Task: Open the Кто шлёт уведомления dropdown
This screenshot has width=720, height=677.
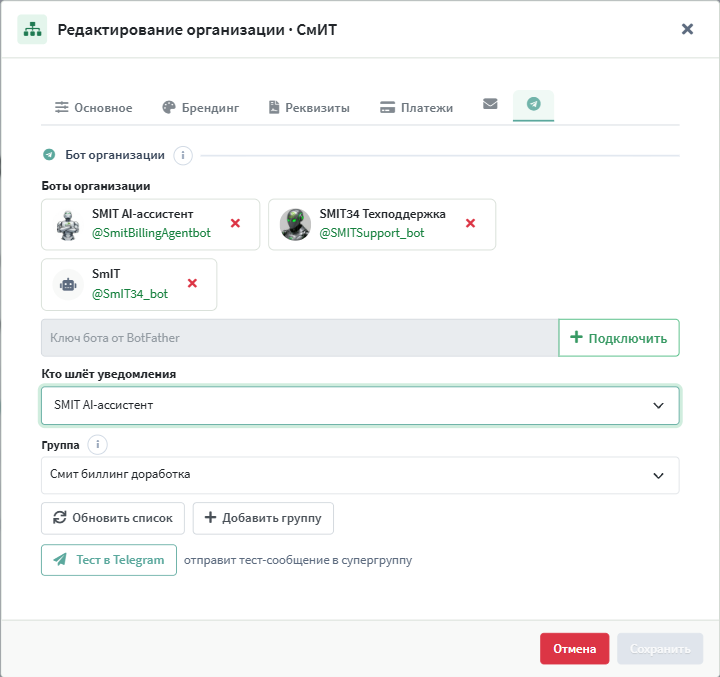Action: (360, 406)
